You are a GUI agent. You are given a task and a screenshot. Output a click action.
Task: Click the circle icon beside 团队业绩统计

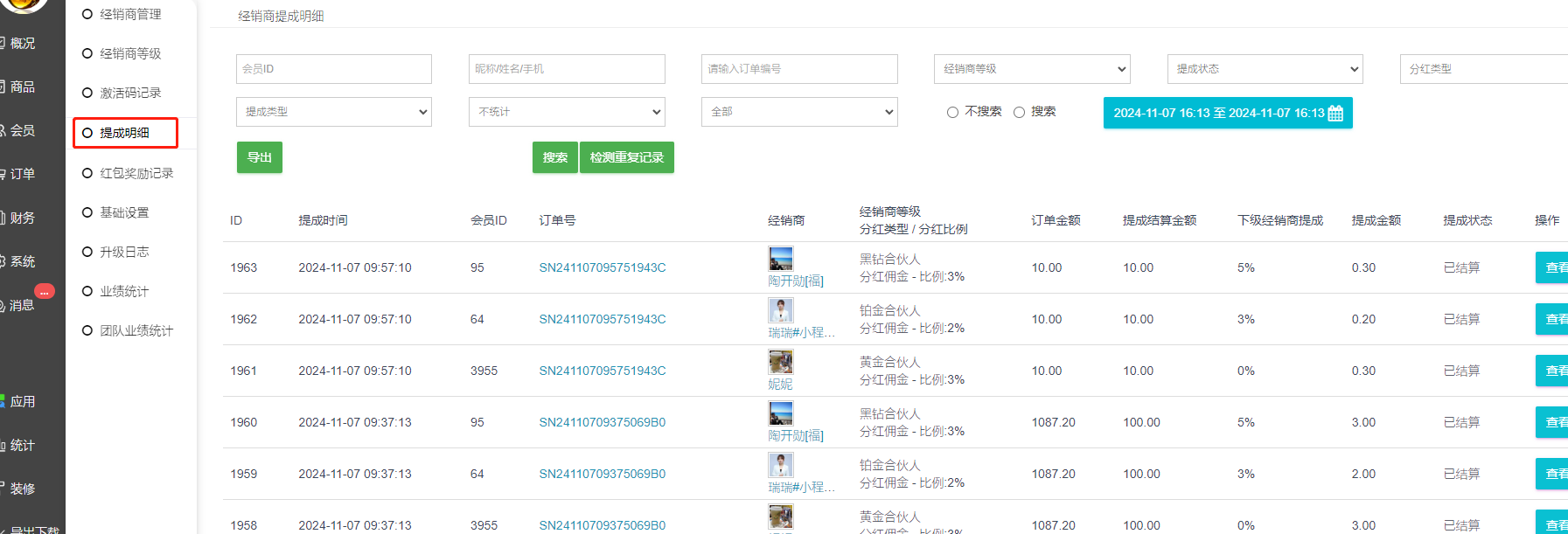[87, 330]
